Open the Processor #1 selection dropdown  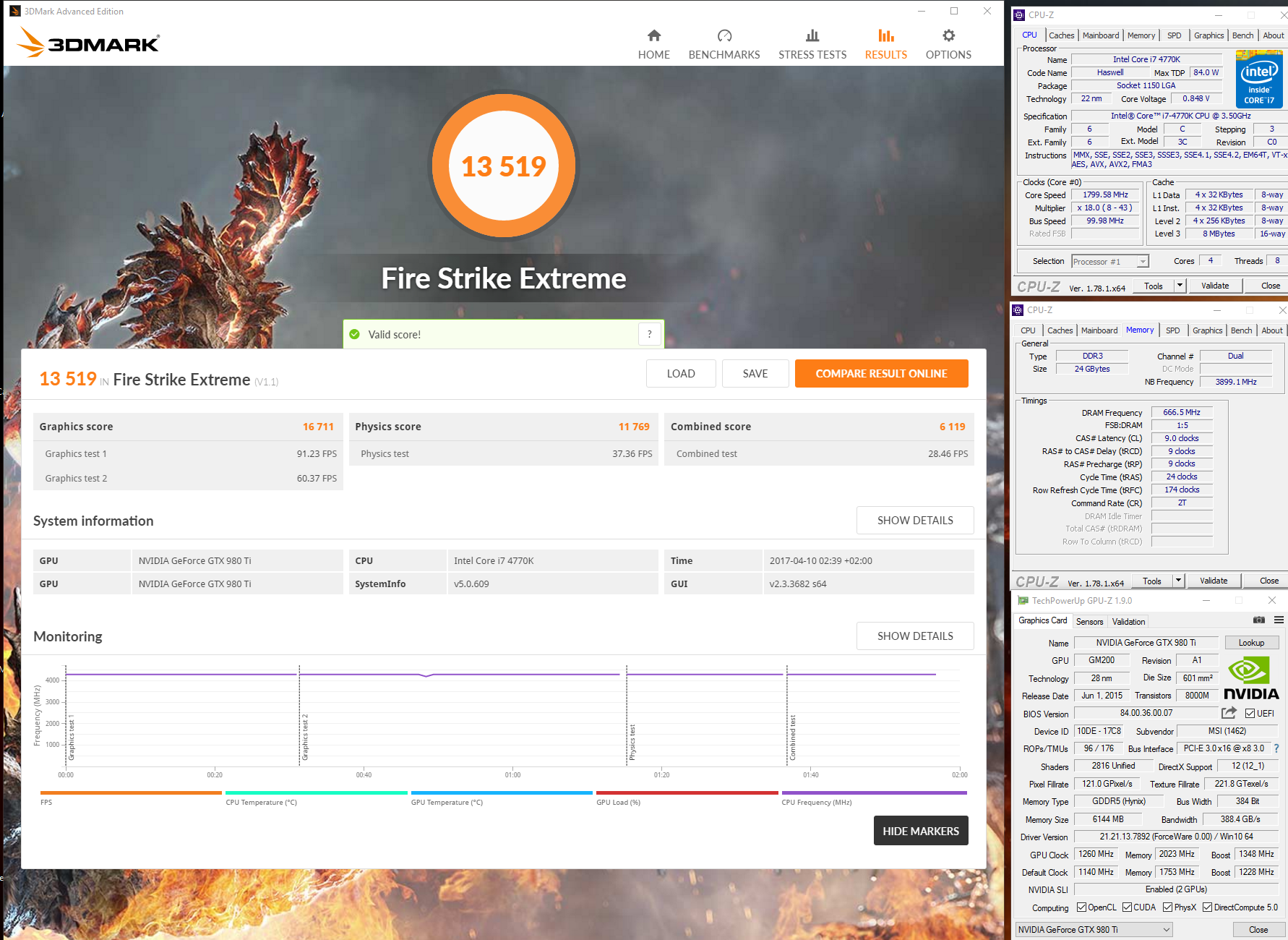[x=1109, y=262]
